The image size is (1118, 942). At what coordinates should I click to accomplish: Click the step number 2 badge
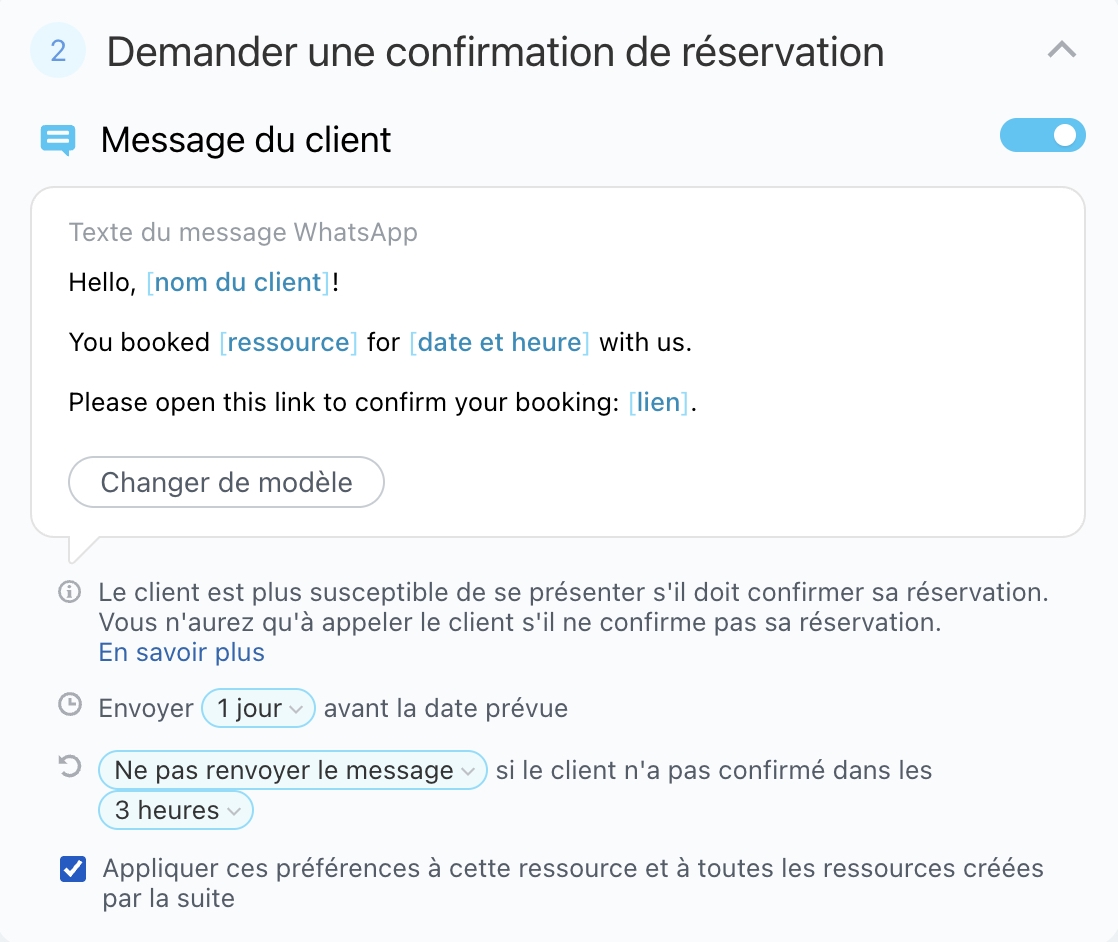(x=58, y=52)
